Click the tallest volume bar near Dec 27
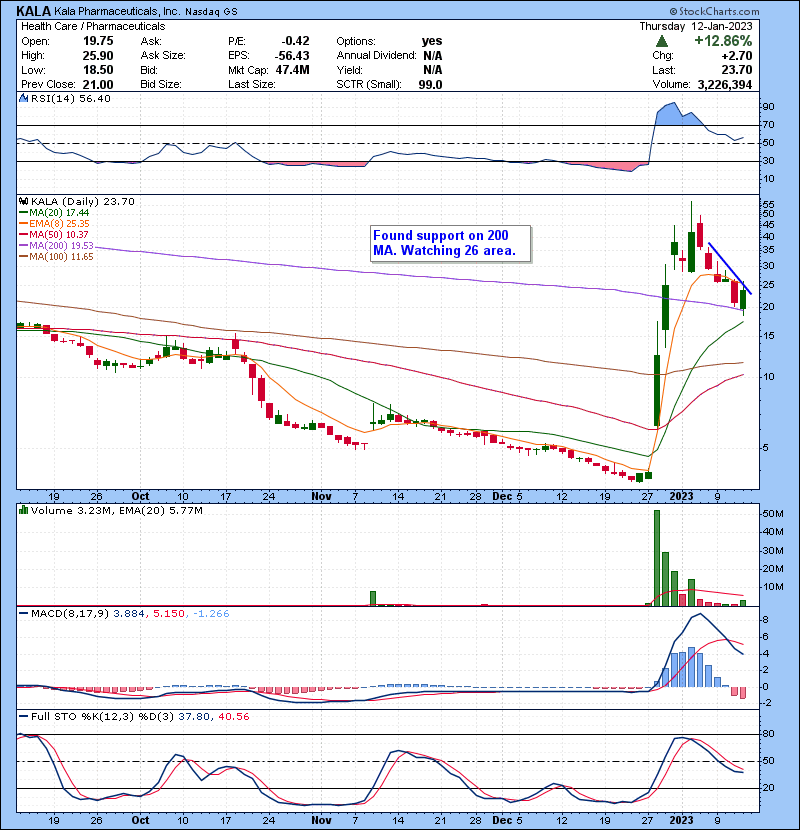Viewport: 800px width, 830px height. (x=657, y=558)
